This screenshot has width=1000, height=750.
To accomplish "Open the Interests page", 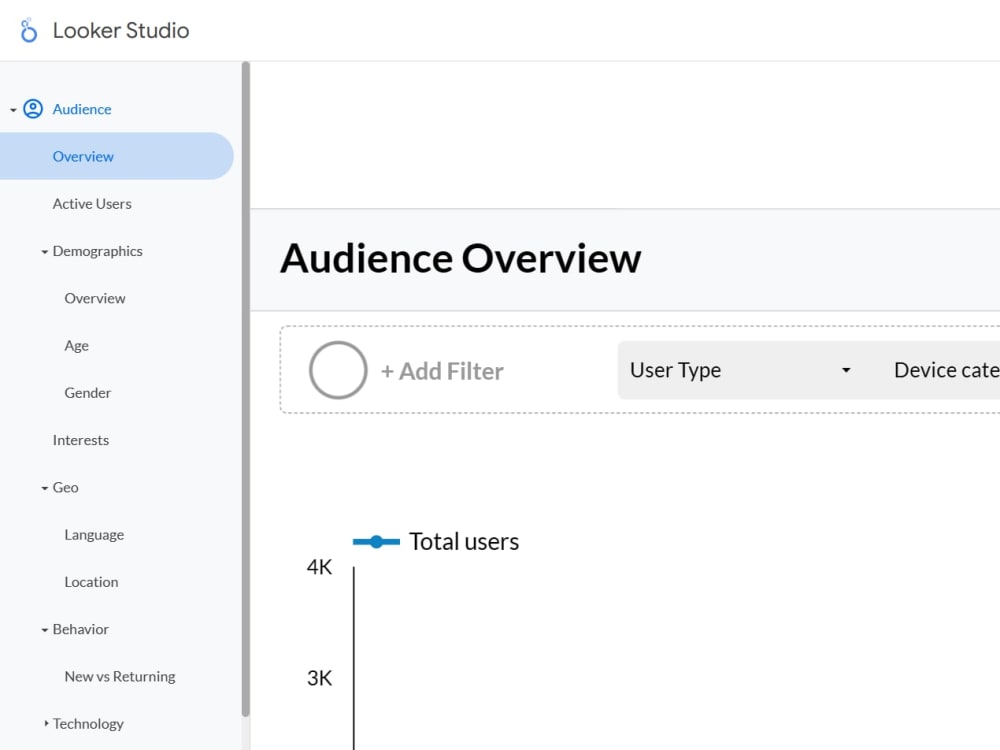I will click(x=80, y=440).
